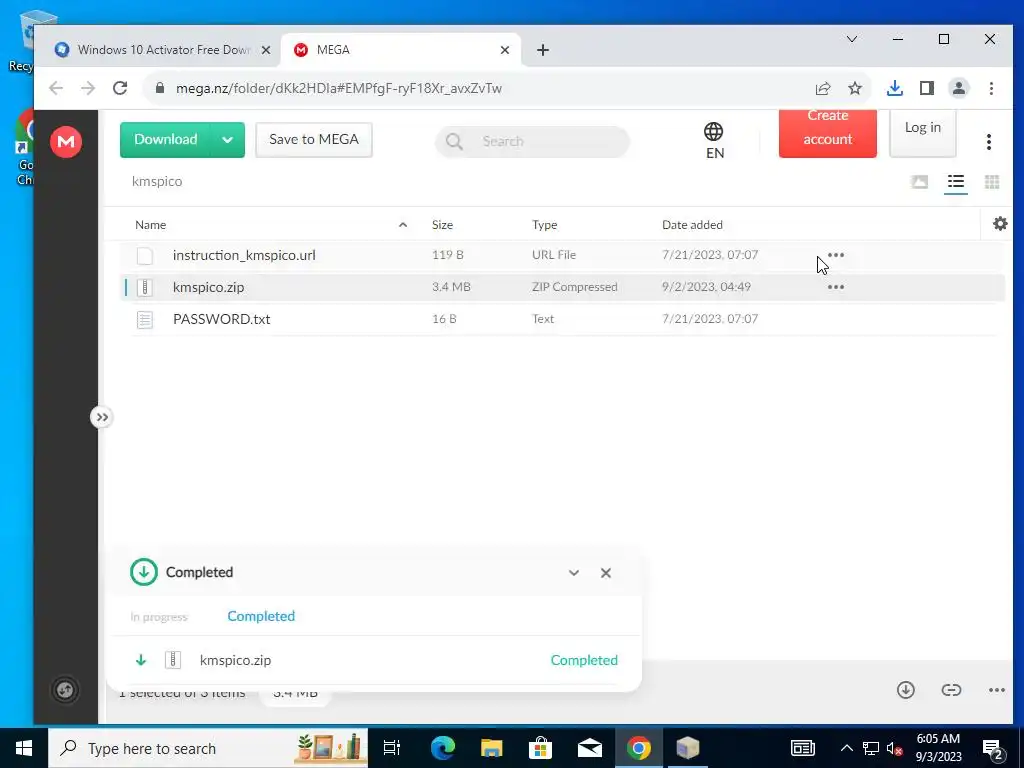Open the Windows Start menu
Viewport: 1024px width, 768px height.
pyautogui.click(x=24, y=748)
